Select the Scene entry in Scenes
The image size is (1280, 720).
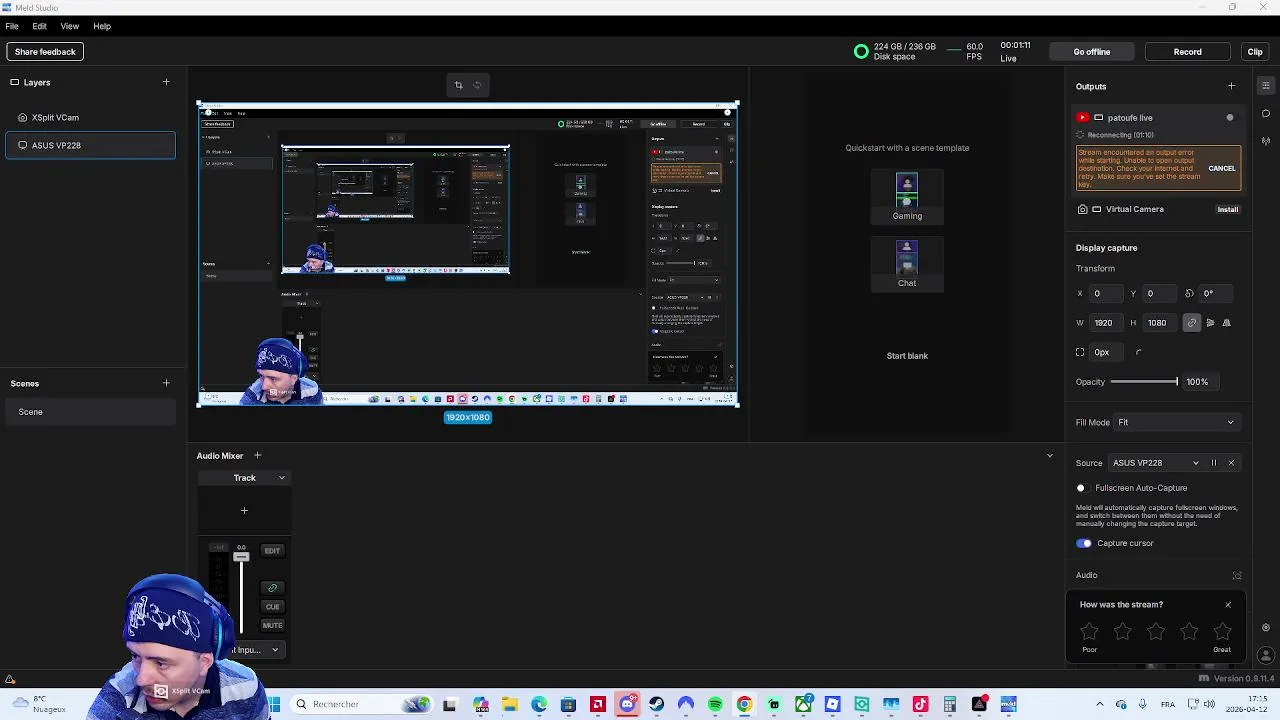pos(91,412)
